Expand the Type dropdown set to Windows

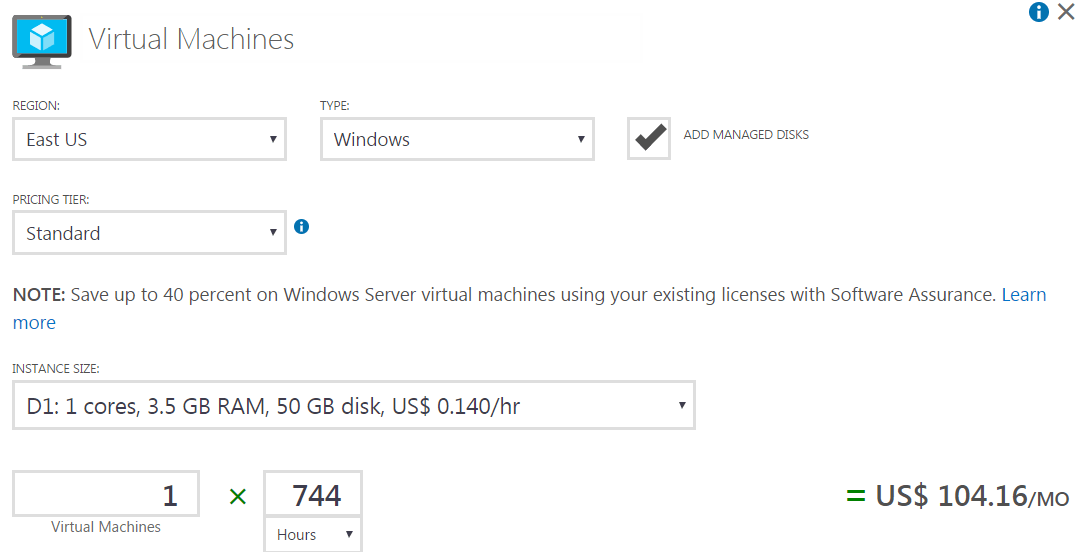pos(457,140)
